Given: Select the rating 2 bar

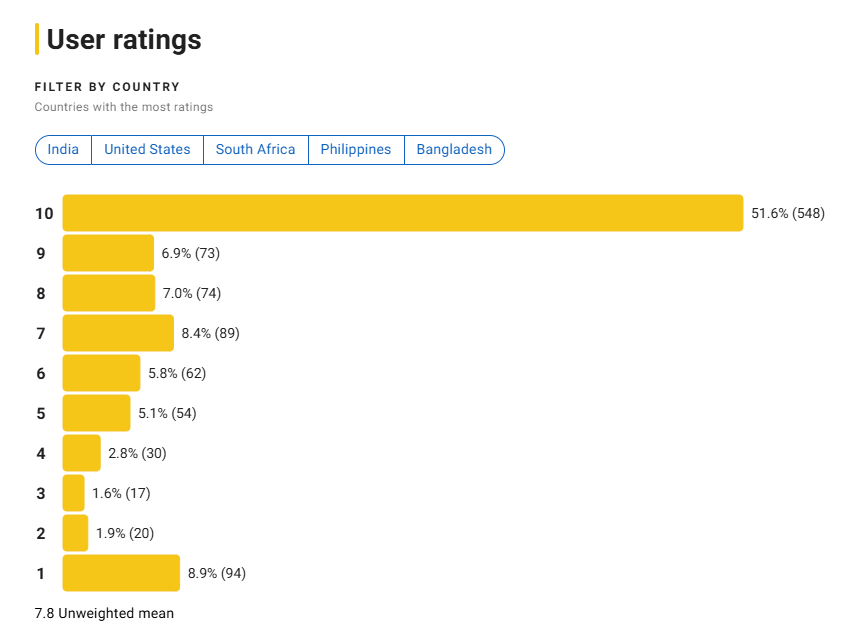Looking at the screenshot, I should click(75, 533).
